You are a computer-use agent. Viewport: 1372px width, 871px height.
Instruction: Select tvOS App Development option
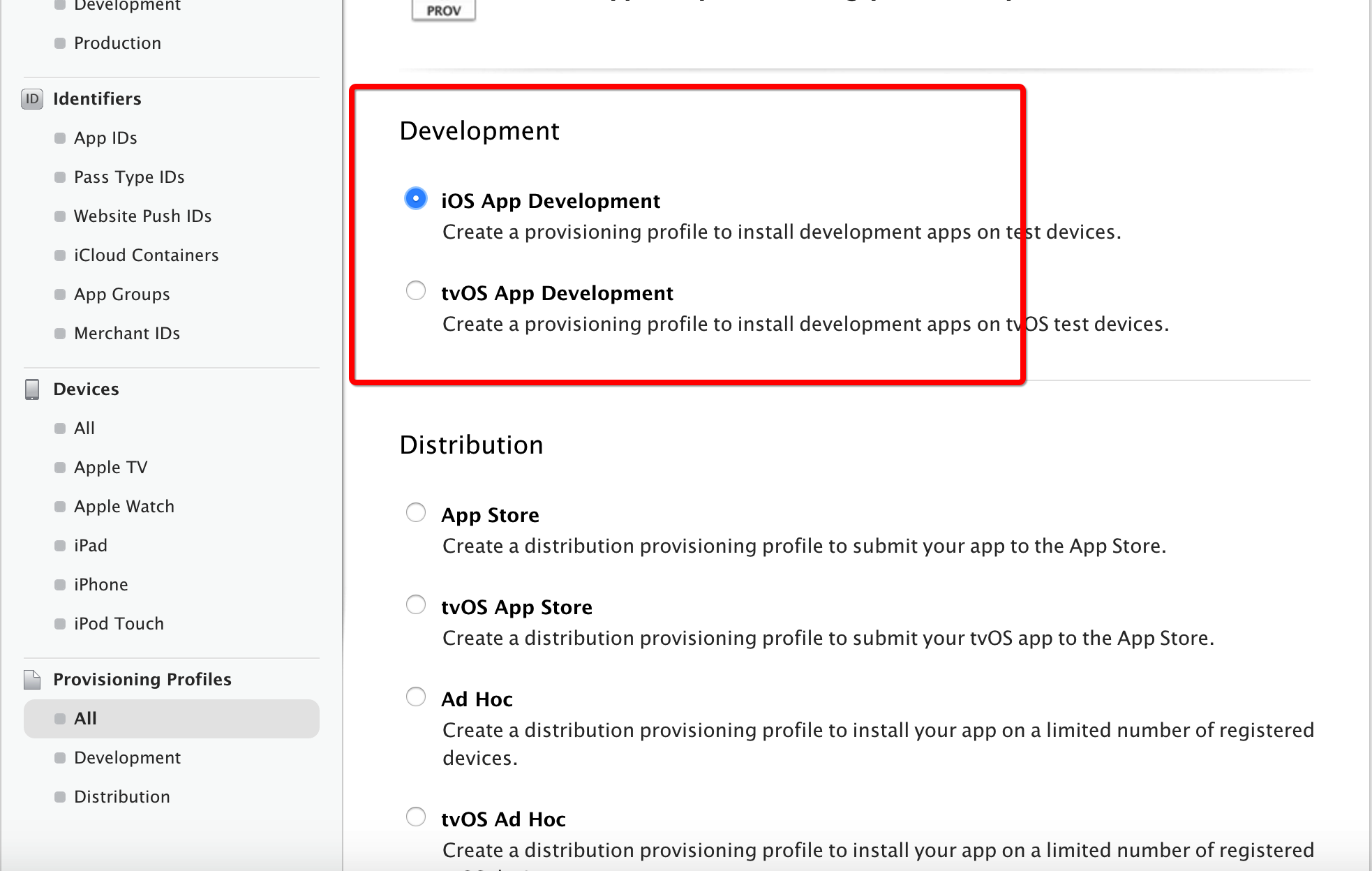point(416,290)
